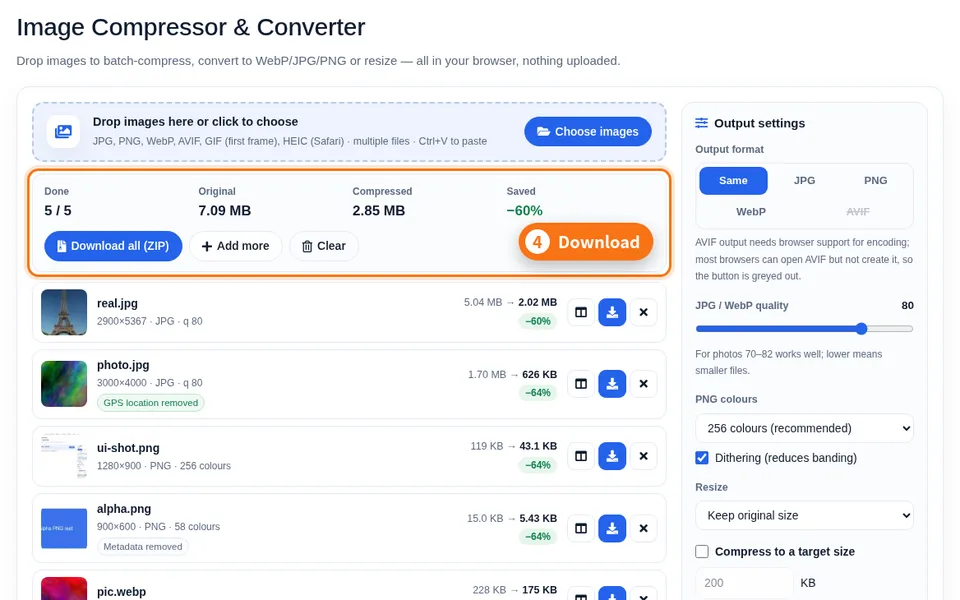Save the compressed alpha.png
This screenshot has height=600, width=960.
click(612, 528)
